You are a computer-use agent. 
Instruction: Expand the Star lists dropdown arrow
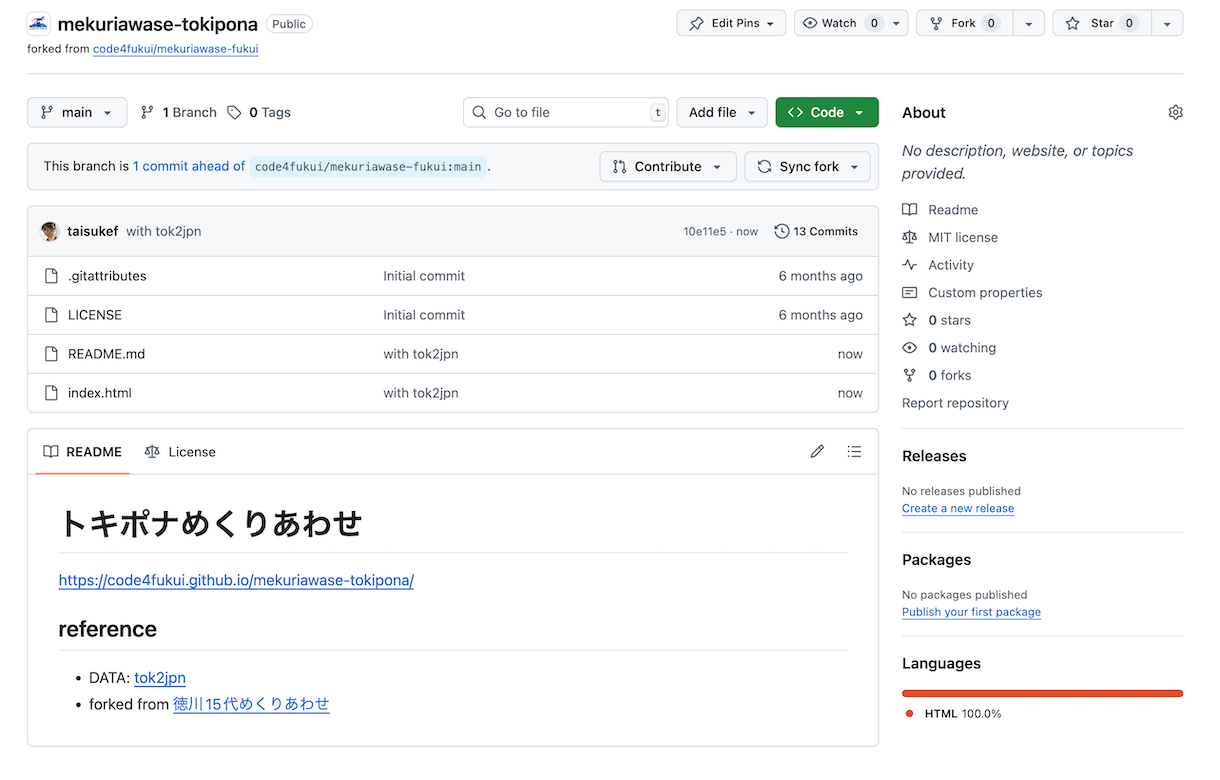tap(1167, 23)
